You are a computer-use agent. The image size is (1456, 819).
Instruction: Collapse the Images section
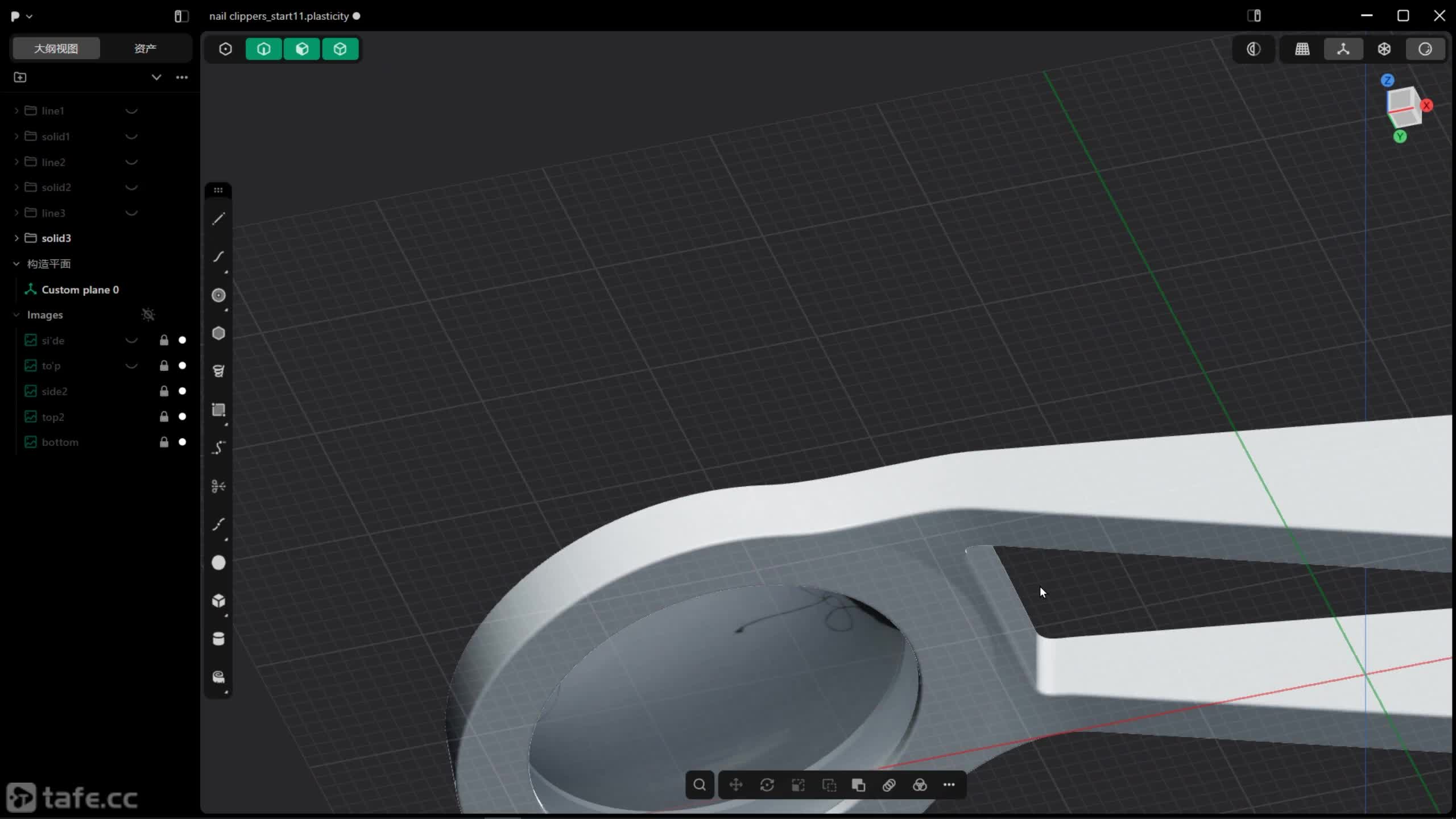coord(16,315)
